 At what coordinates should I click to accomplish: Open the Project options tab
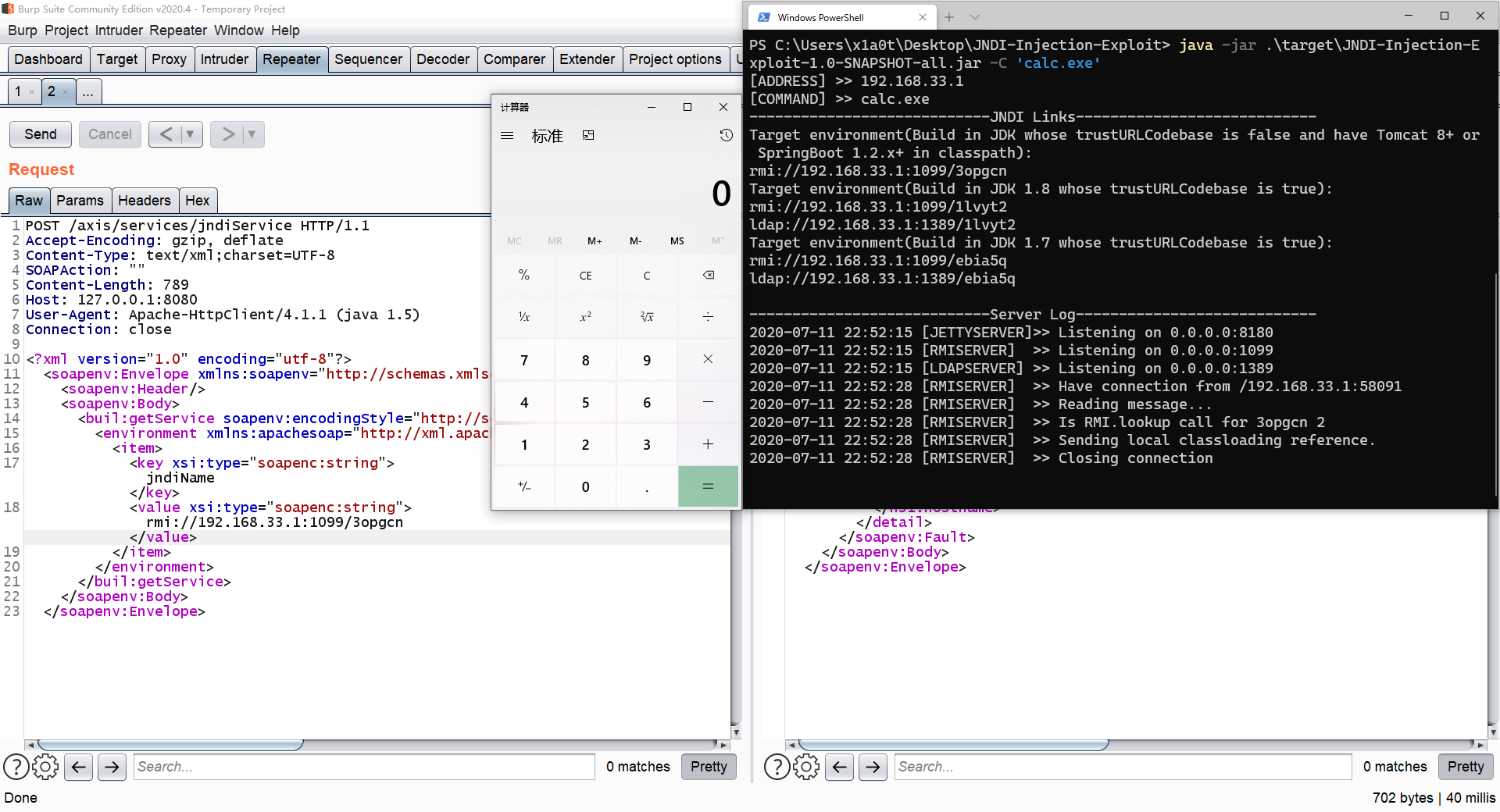[675, 59]
